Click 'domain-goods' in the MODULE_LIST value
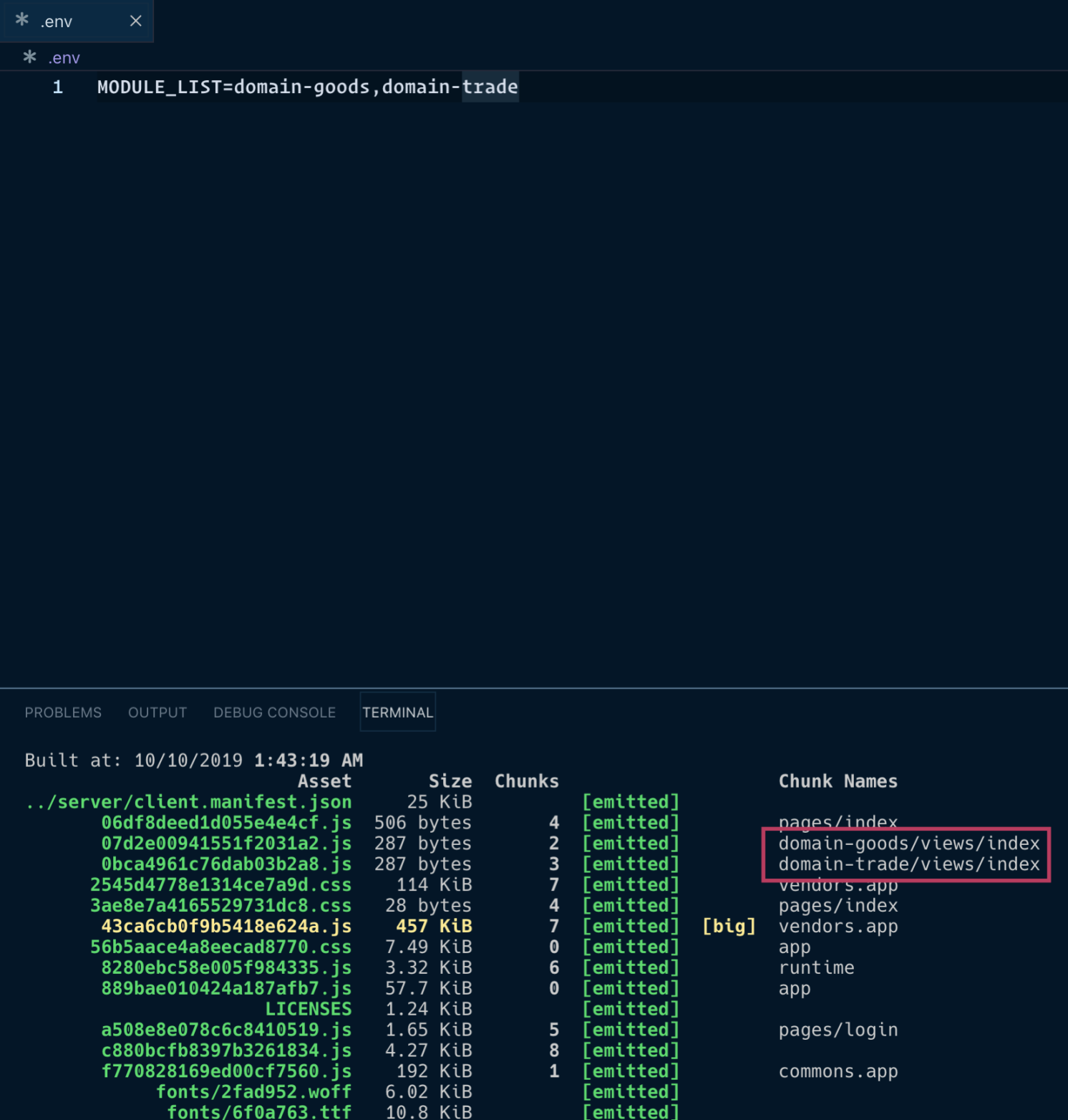This screenshot has height=1120, width=1068. coord(302,87)
